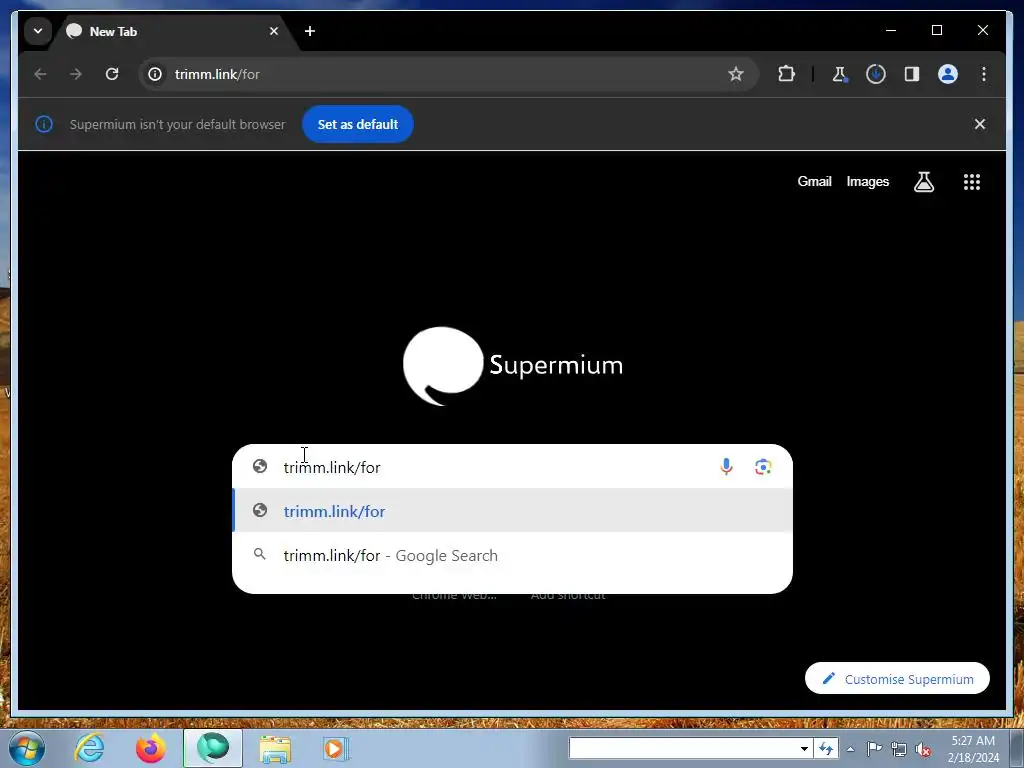Image resolution: width=1024 pixels, height=768 pixels.
Task: View site information icon in address bar
Action: 155,74
